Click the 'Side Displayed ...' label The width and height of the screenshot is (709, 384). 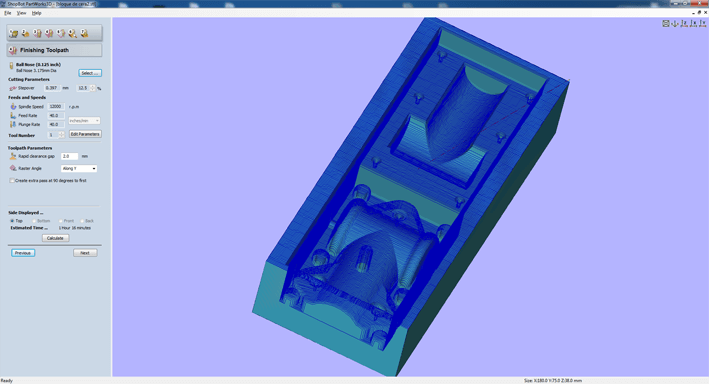point(26,213)
